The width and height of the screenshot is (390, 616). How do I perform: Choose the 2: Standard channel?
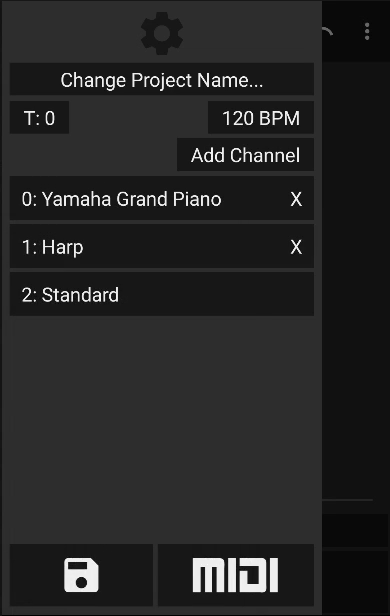click(x=162, y=294)
